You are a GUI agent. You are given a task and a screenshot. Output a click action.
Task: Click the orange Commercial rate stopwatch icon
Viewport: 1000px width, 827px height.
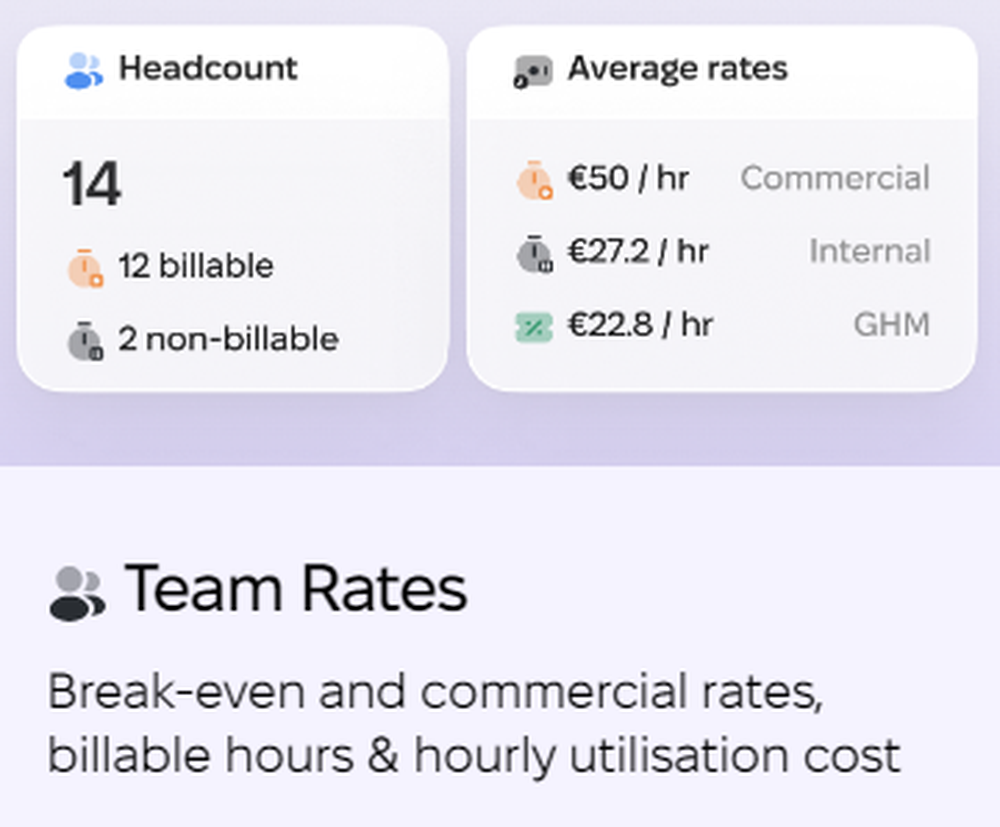(534, 180)
